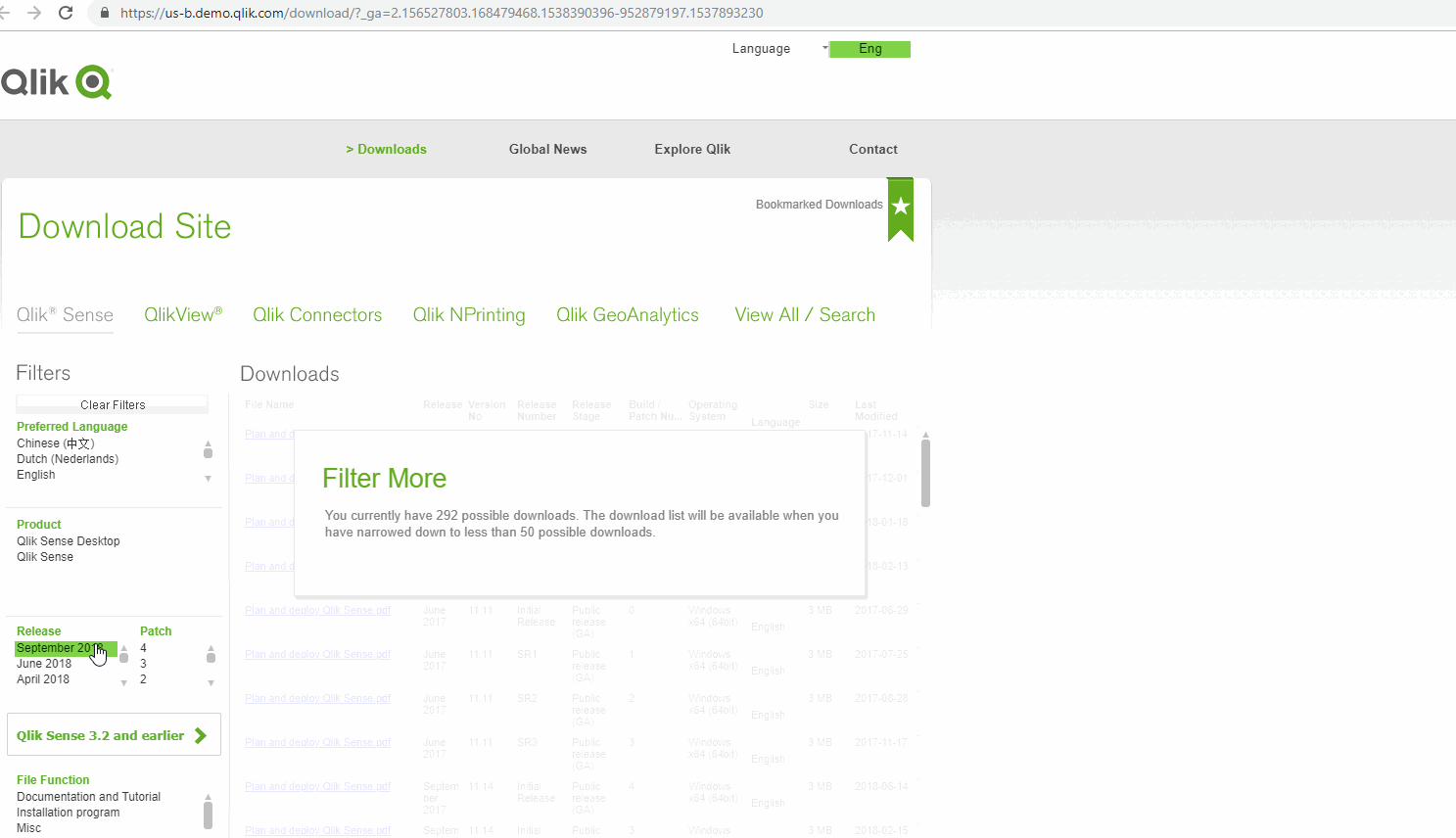This screenshot has width=1456, height=838.
Task: Open the Plan and deploy PDF for SR2
Action: pyautogui.click(x=317, y=699)
